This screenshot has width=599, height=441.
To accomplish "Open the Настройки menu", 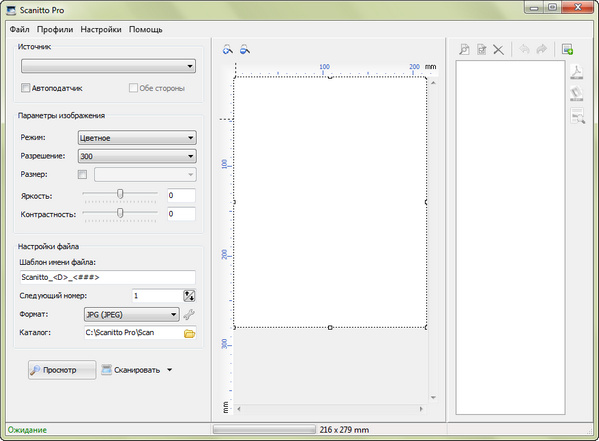I will pos(101,29).
